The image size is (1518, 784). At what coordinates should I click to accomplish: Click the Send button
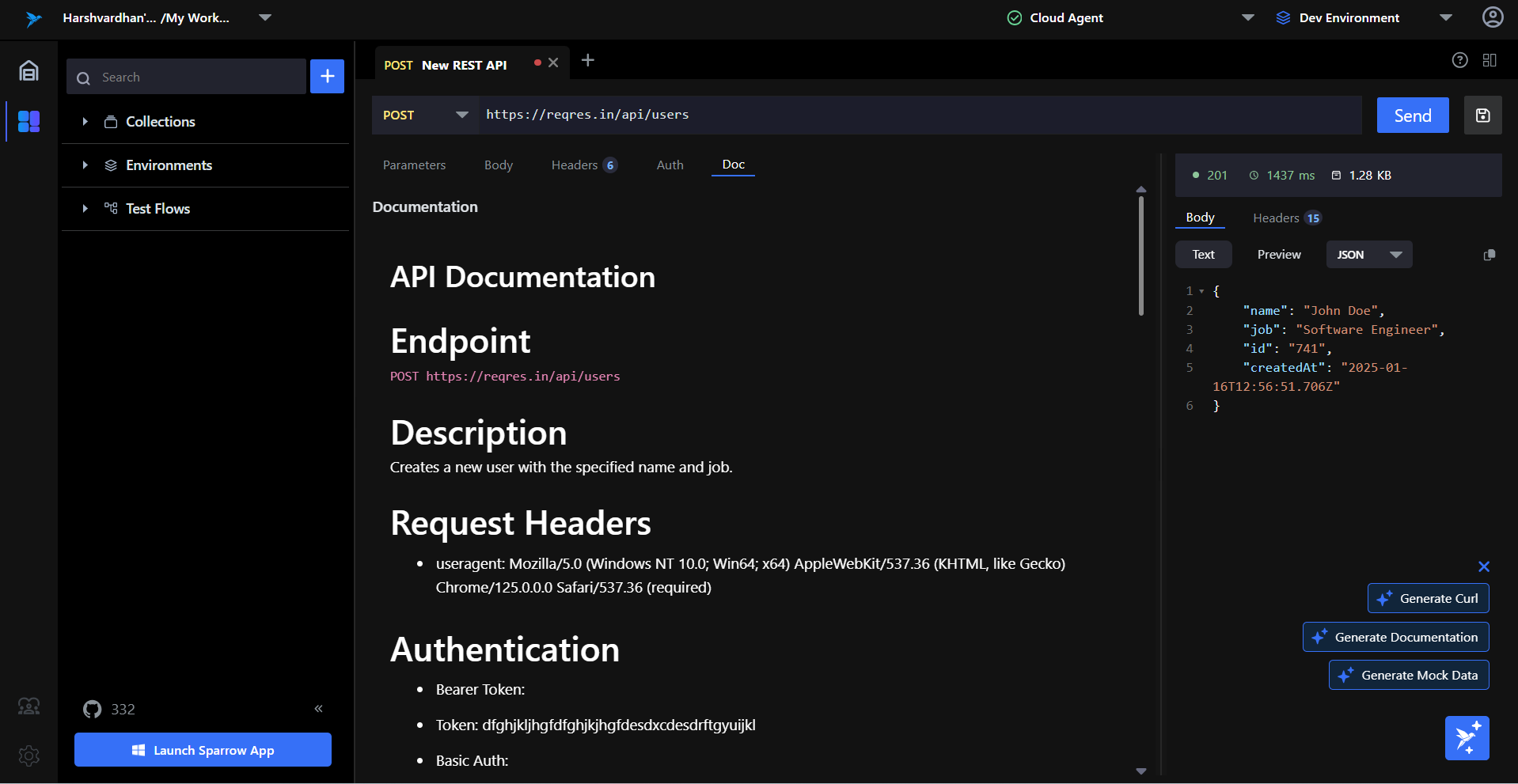click(1413, 116)
